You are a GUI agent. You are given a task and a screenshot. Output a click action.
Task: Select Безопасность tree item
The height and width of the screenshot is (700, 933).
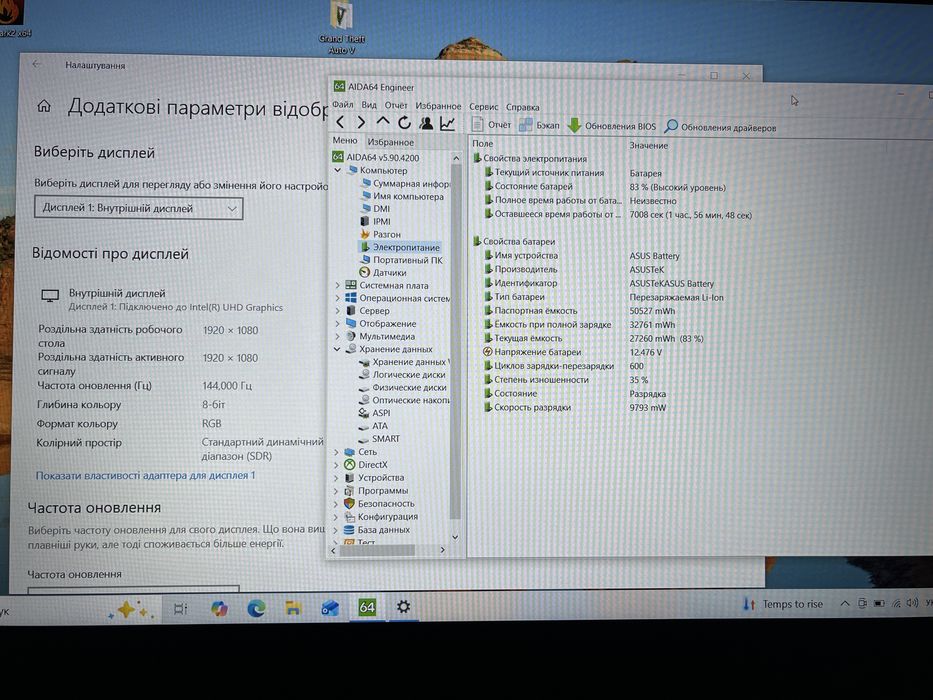[x=379, y=504]
